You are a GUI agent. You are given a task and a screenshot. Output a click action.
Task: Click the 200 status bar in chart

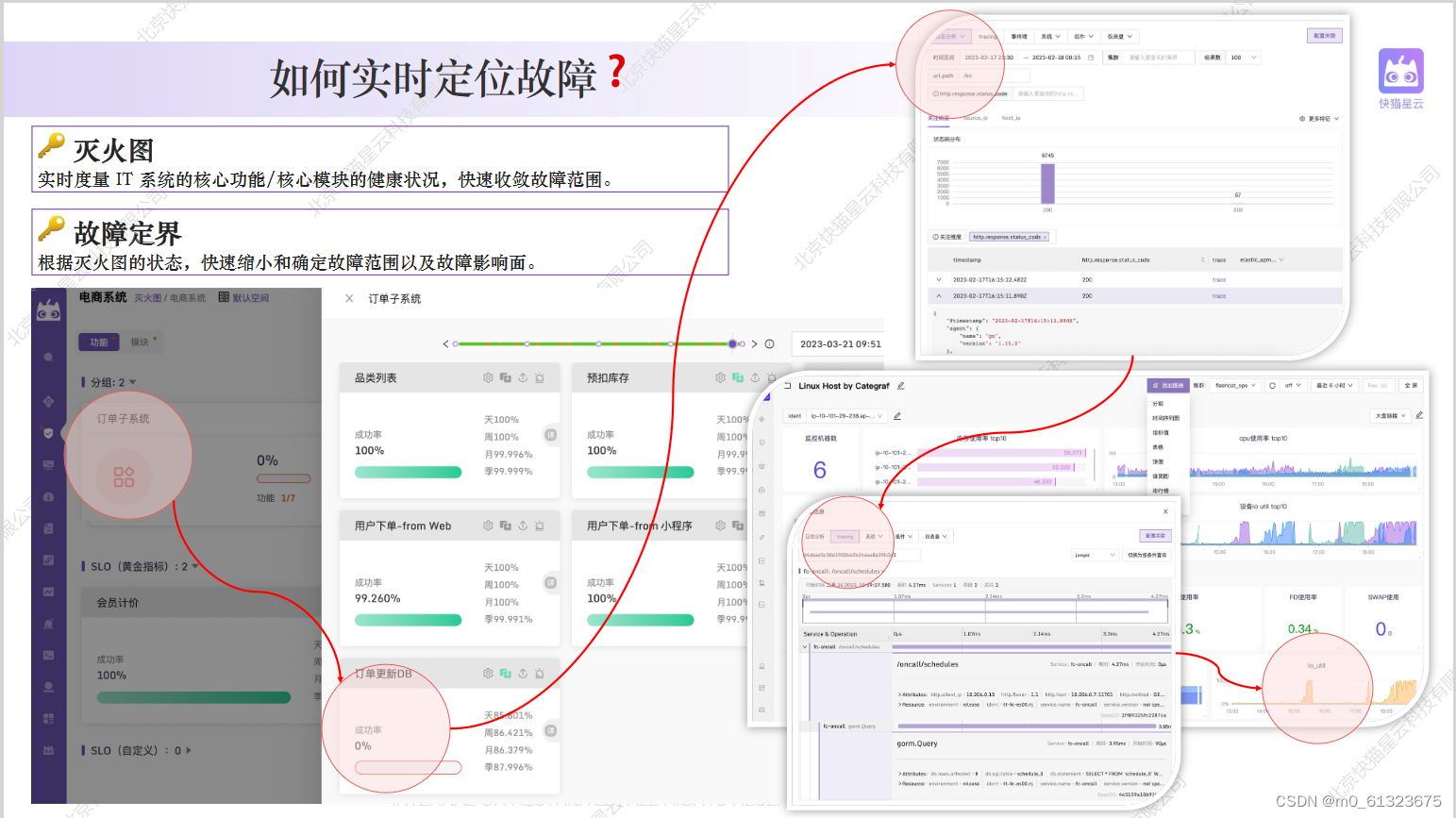pos(1047,183)
